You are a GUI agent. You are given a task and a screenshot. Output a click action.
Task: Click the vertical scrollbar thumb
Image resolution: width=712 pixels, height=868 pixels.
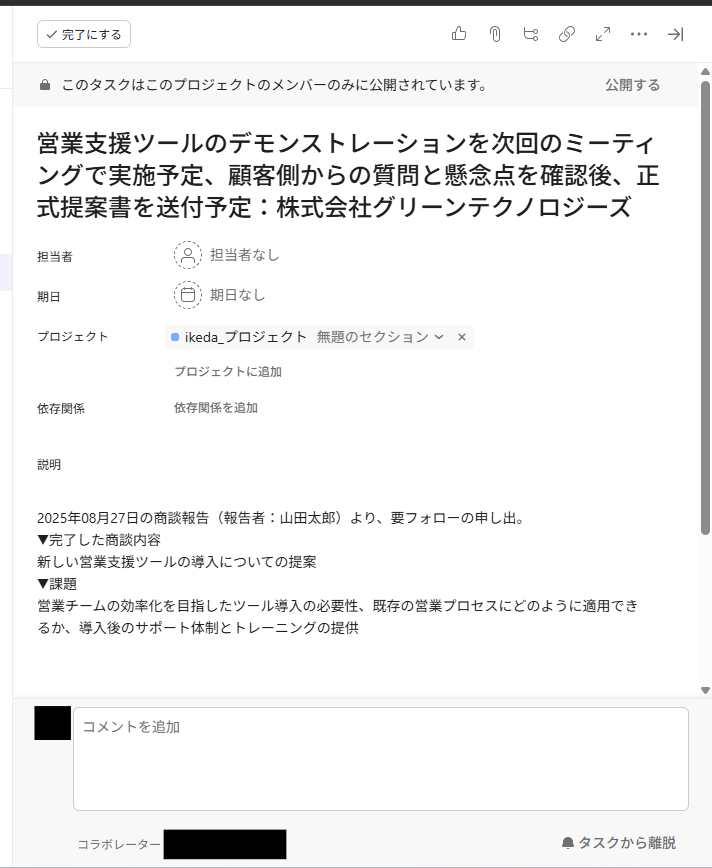(705, 308)
